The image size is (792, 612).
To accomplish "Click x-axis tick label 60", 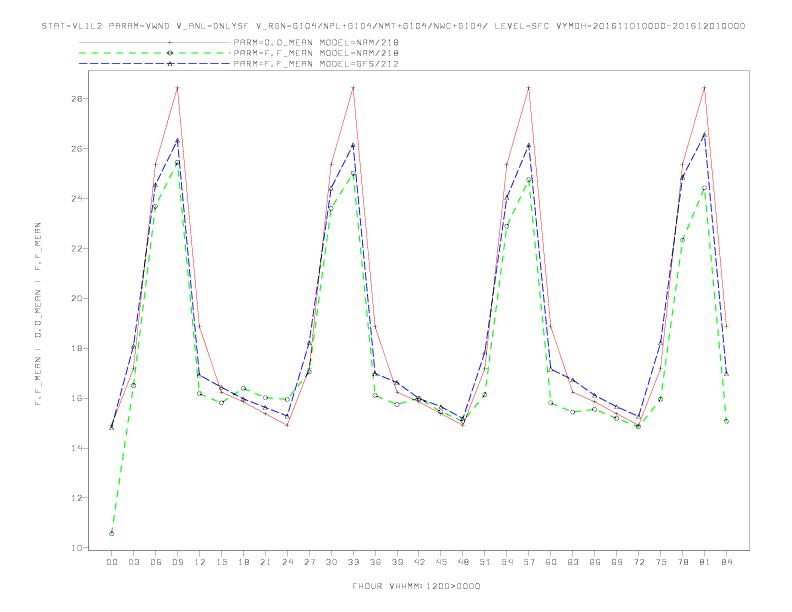I will [x=551, y=562].
